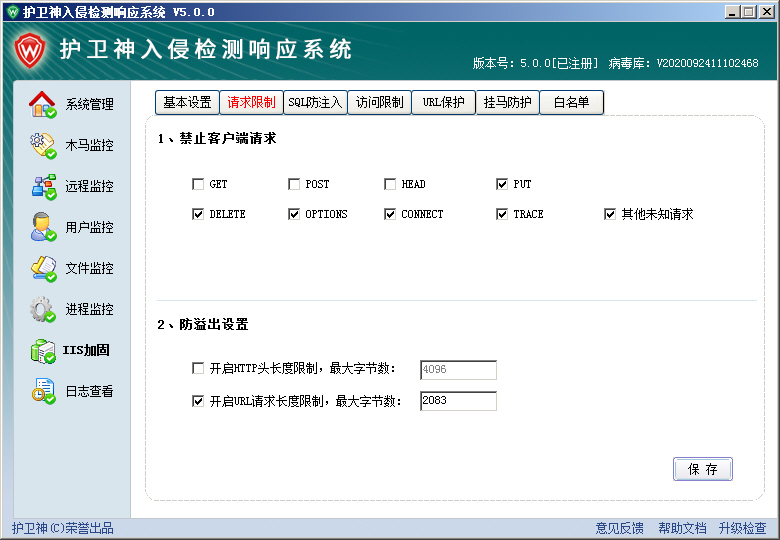Uncheck the DELETE request checkbox

(x=198, y=214)
